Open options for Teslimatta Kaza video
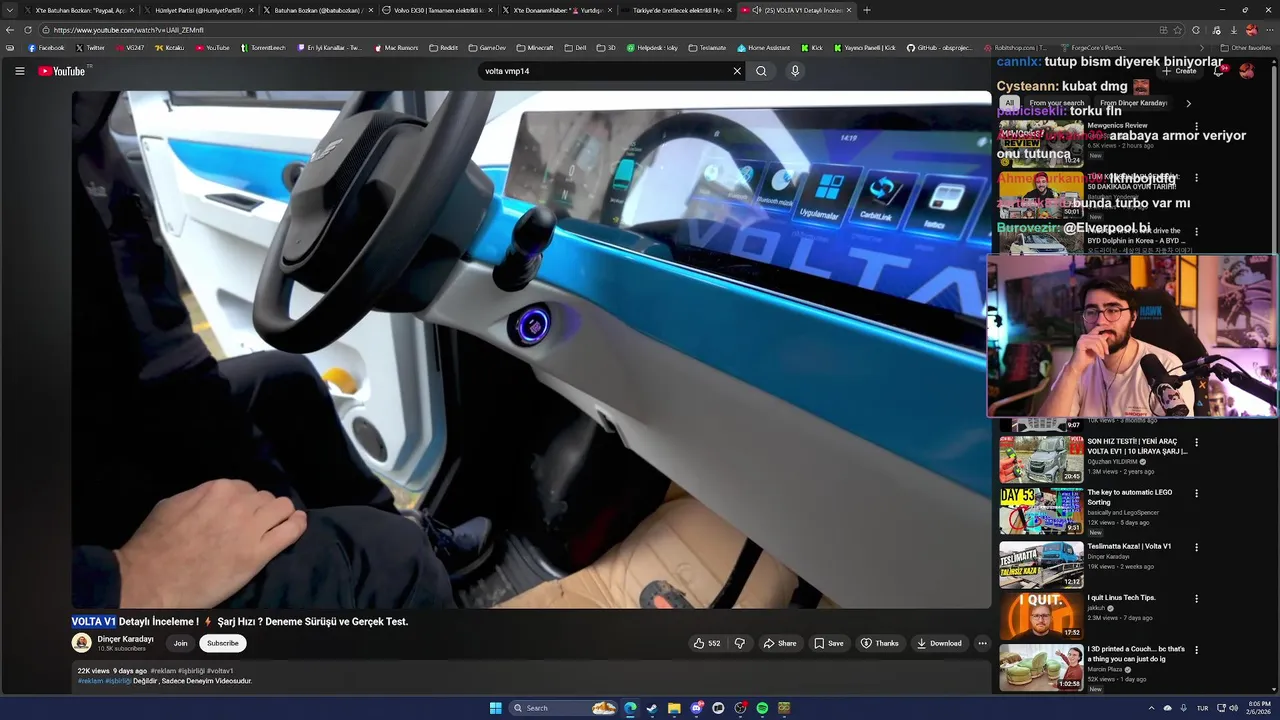Image resolution: width=1280 pixels, height=720 pixels. [x=1196, y=547]
